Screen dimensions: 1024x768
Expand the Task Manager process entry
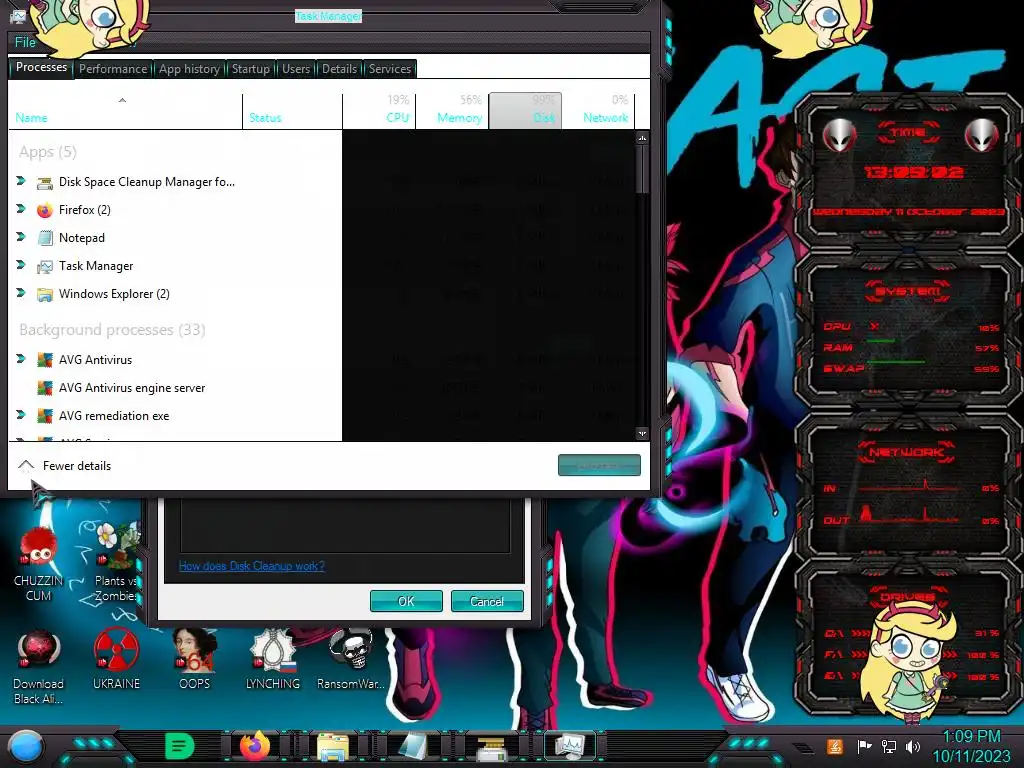coord(21,265)
